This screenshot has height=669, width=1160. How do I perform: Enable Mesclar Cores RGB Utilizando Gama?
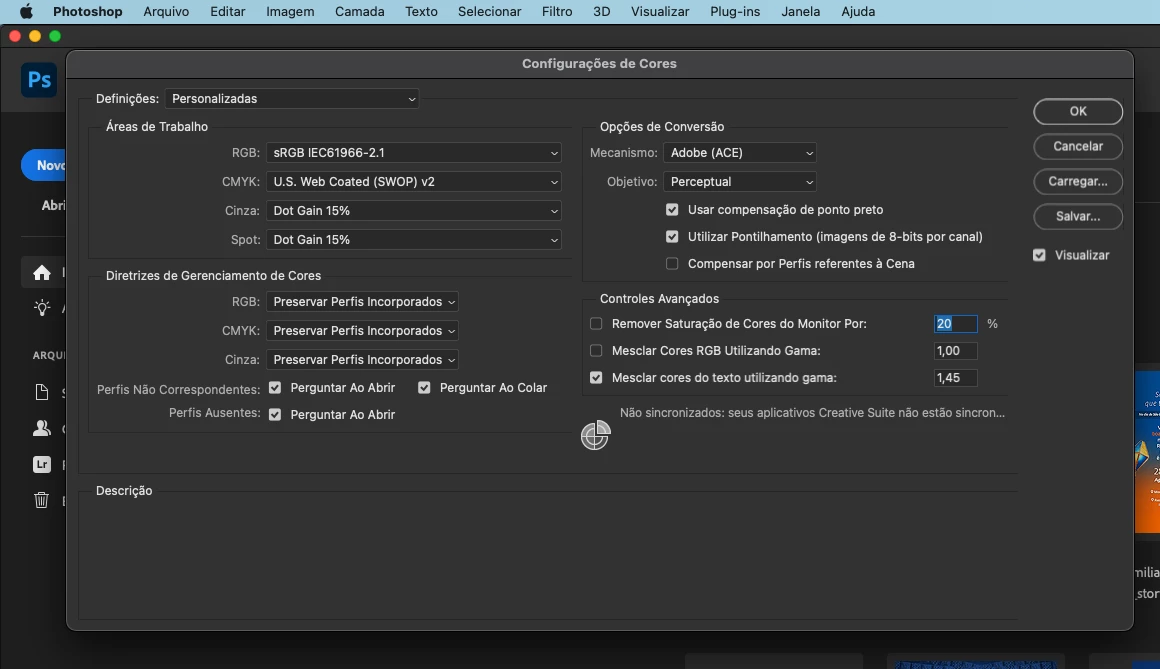[x=596, y=351]
